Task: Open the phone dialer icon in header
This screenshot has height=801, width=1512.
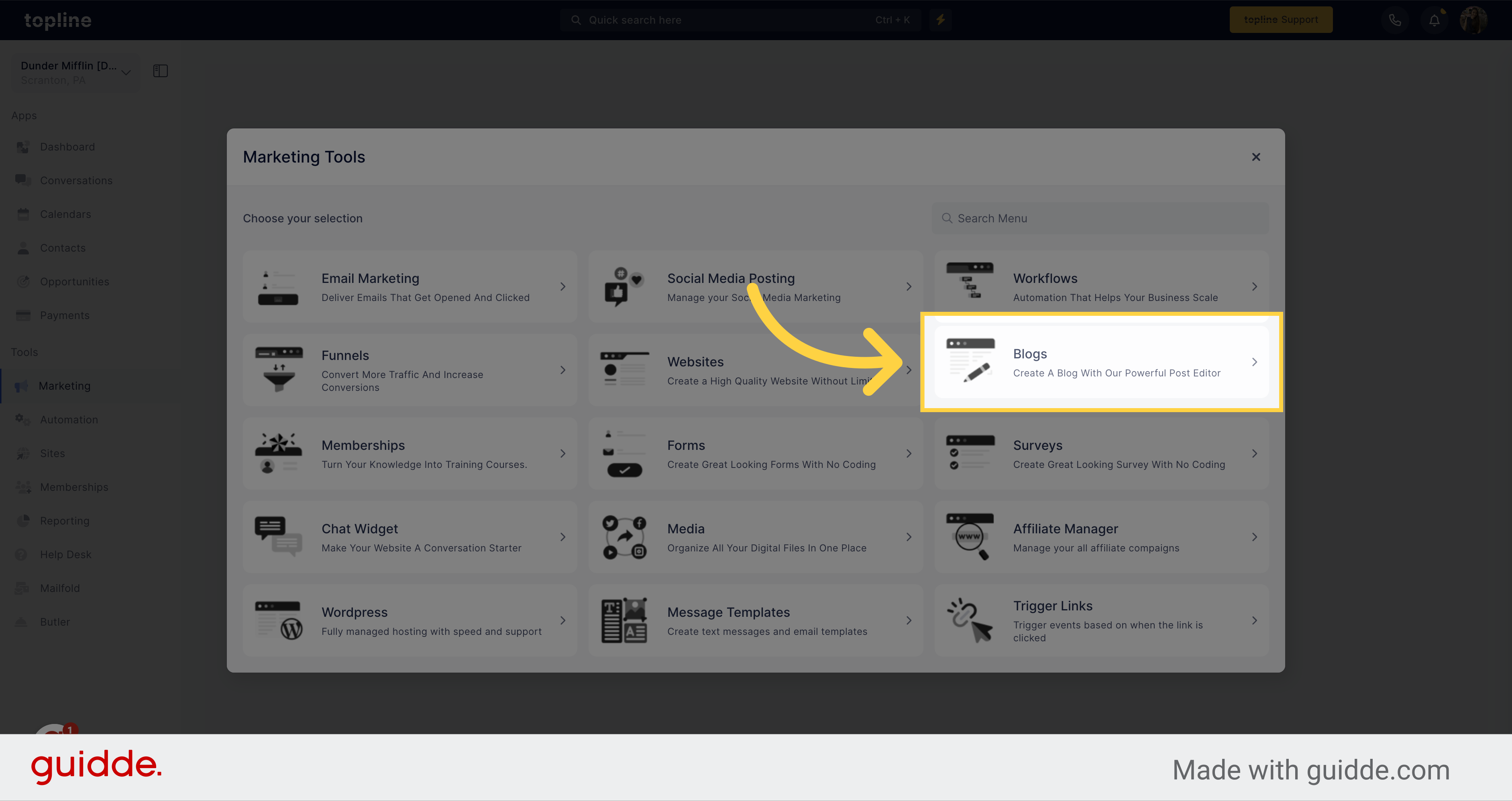Action: click(1395, 20)
